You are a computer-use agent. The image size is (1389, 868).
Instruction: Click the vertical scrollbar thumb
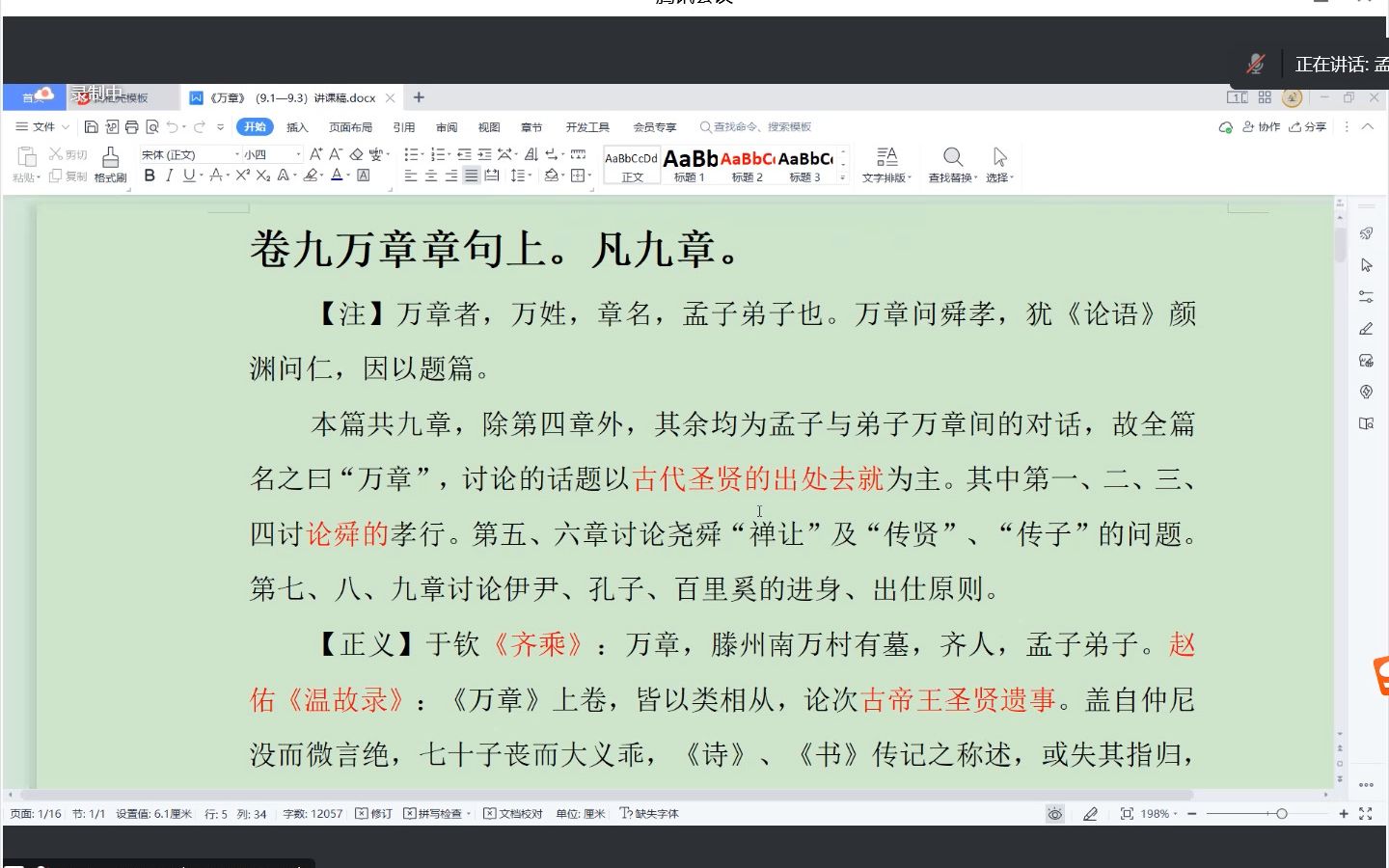pos(1341,243)
